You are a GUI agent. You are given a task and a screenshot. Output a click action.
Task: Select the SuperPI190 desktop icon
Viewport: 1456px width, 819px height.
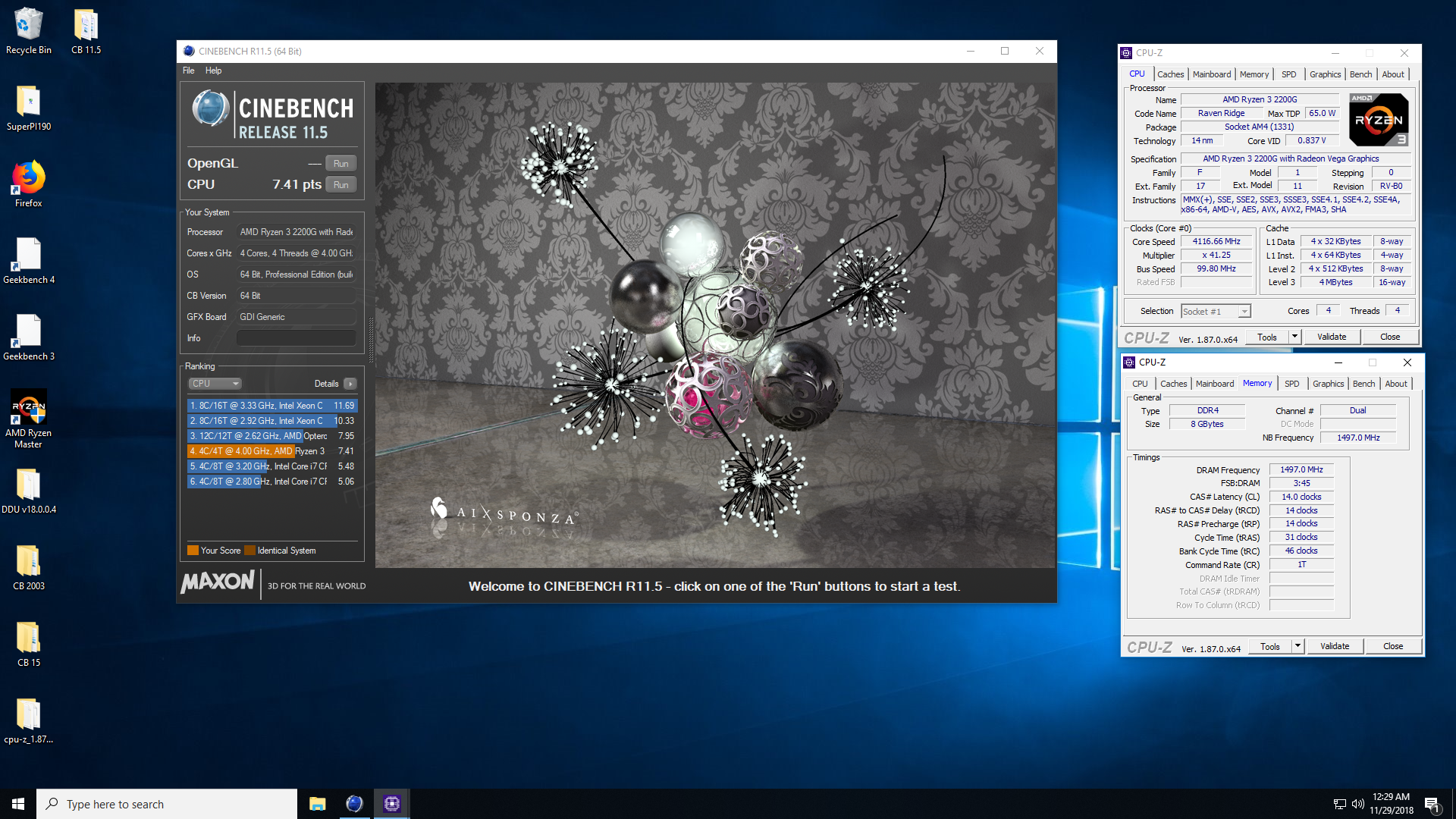29,108
